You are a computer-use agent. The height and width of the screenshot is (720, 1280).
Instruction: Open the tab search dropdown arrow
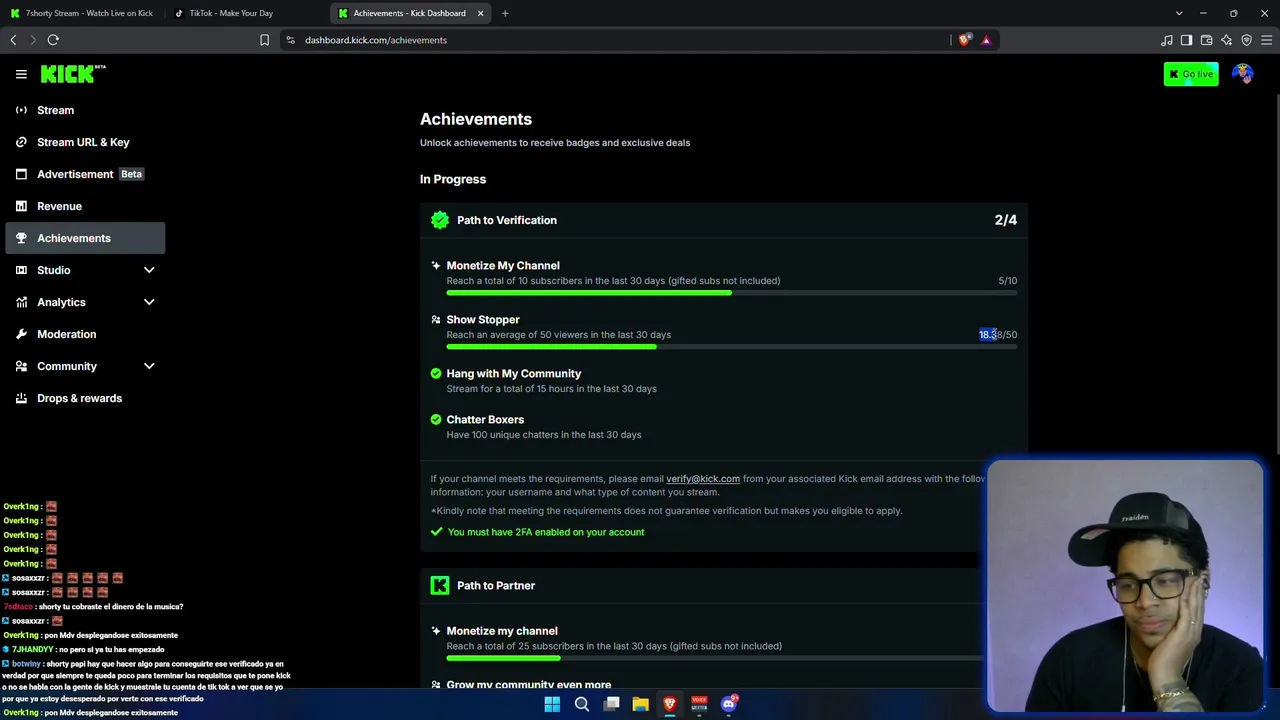(x=1179, y=13)
